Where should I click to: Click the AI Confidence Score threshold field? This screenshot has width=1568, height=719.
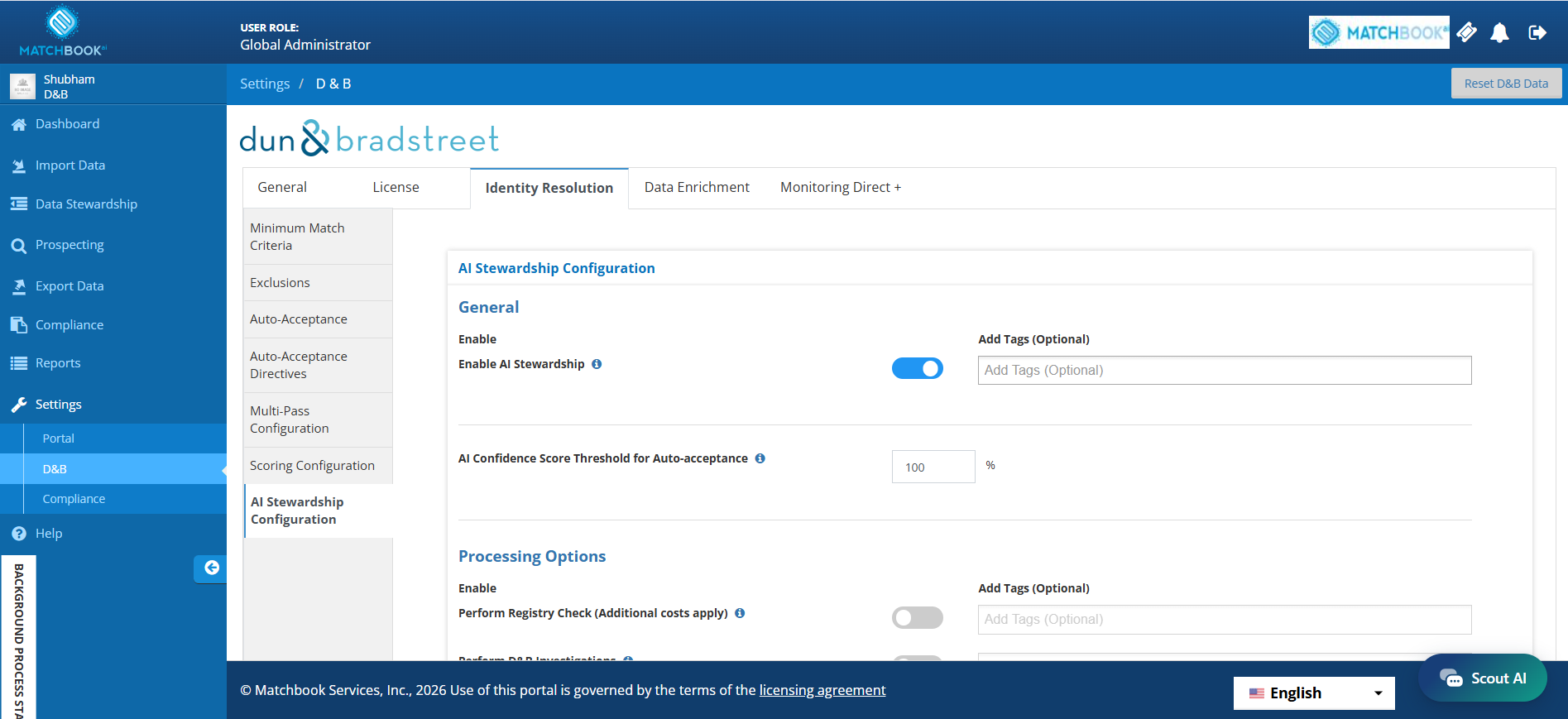coord(933,467)
